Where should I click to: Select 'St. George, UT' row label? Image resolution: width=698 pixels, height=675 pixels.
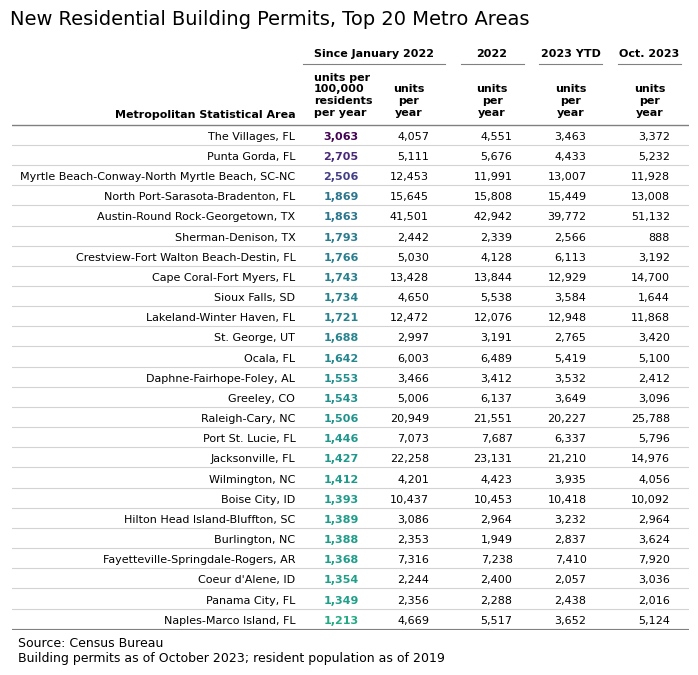pyautogui.click(x=255, y=338)
